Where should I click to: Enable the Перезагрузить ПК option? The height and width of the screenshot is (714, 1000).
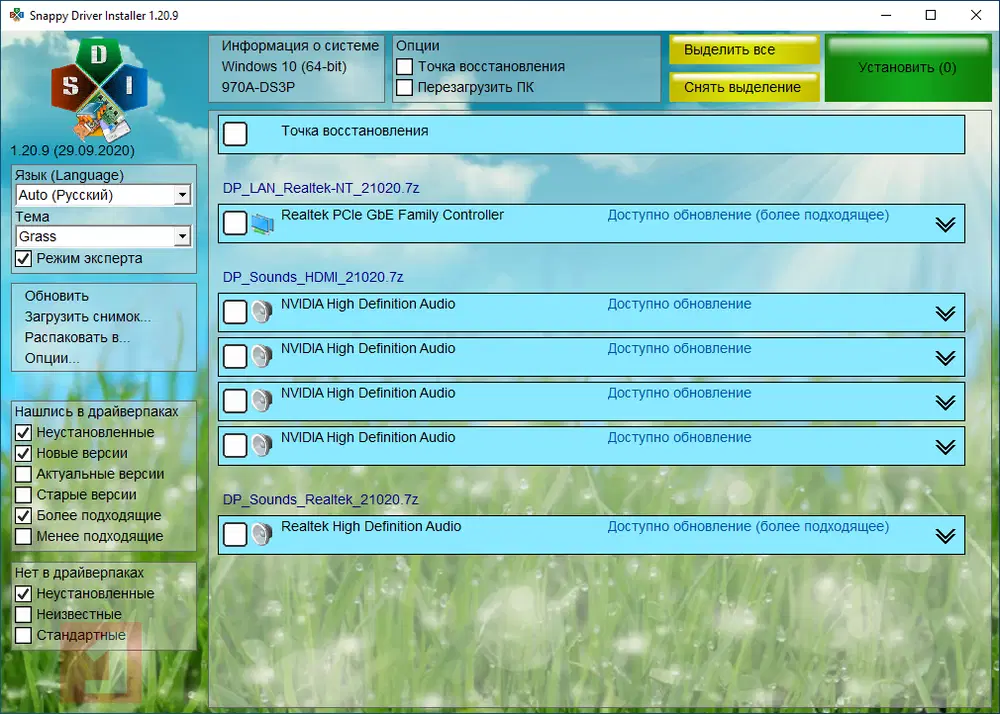[x=404, y=87]
